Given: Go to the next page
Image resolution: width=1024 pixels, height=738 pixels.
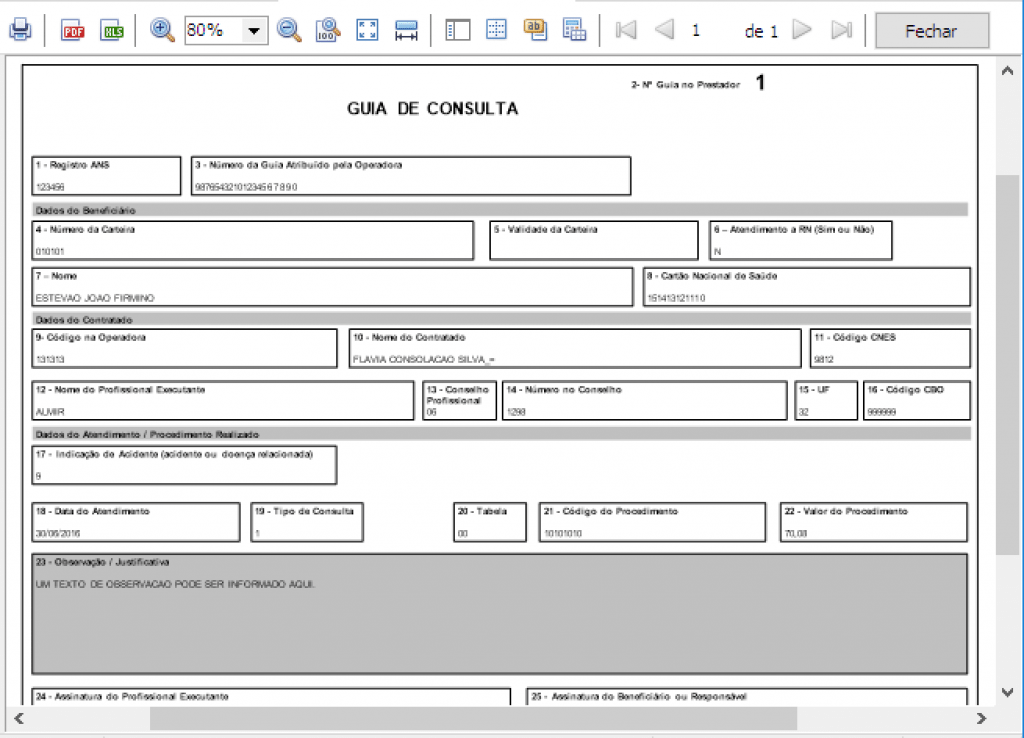Looking at the screenshot, I should tap(802, 30).
